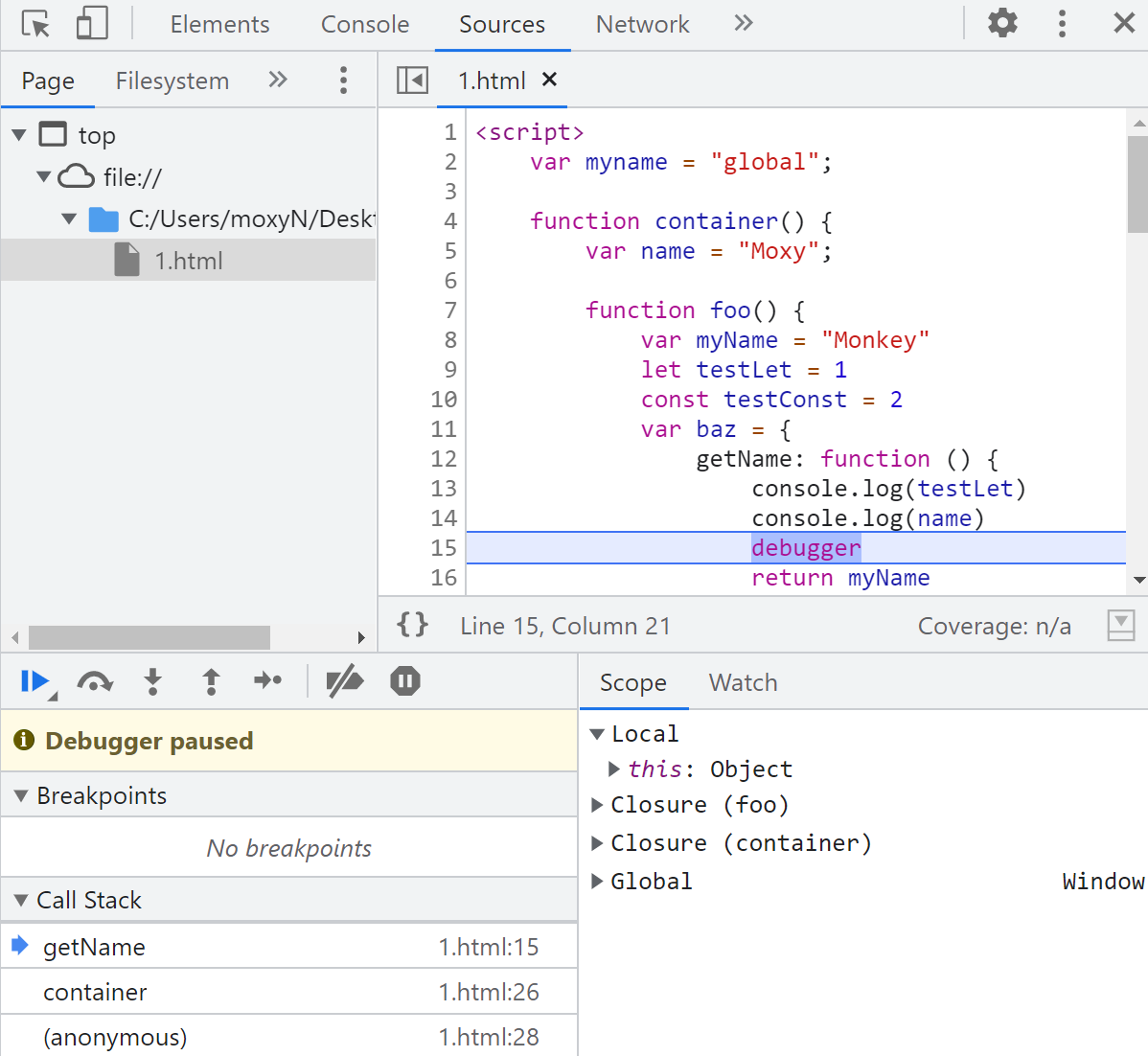Resume script execution with the play button
Screen dimensions: 1148x1056
(x=34, y=681)
